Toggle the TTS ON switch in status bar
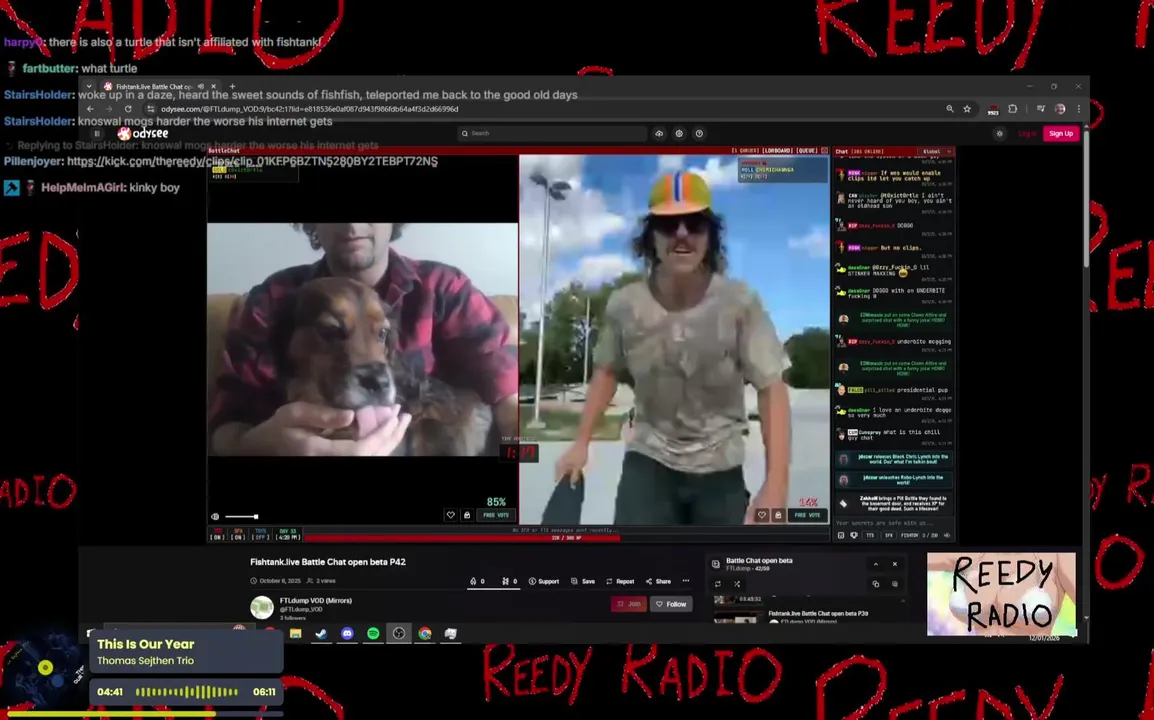The image size is (1154, 720). tap(217, 534)
